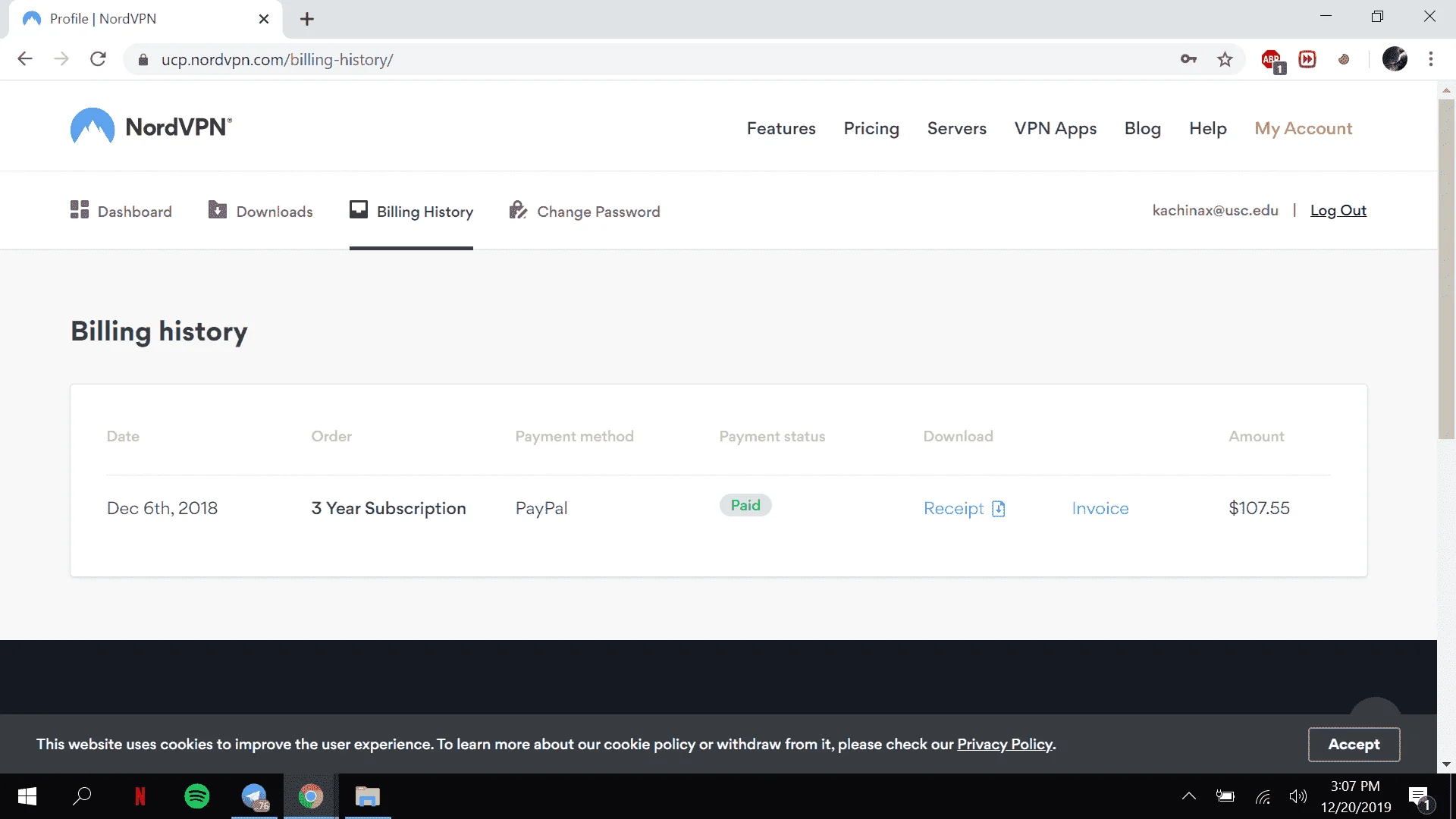The width and height of the screenshot is (1456, 819).
Task: Click the Billing History inbox icon
Action: 359,209
